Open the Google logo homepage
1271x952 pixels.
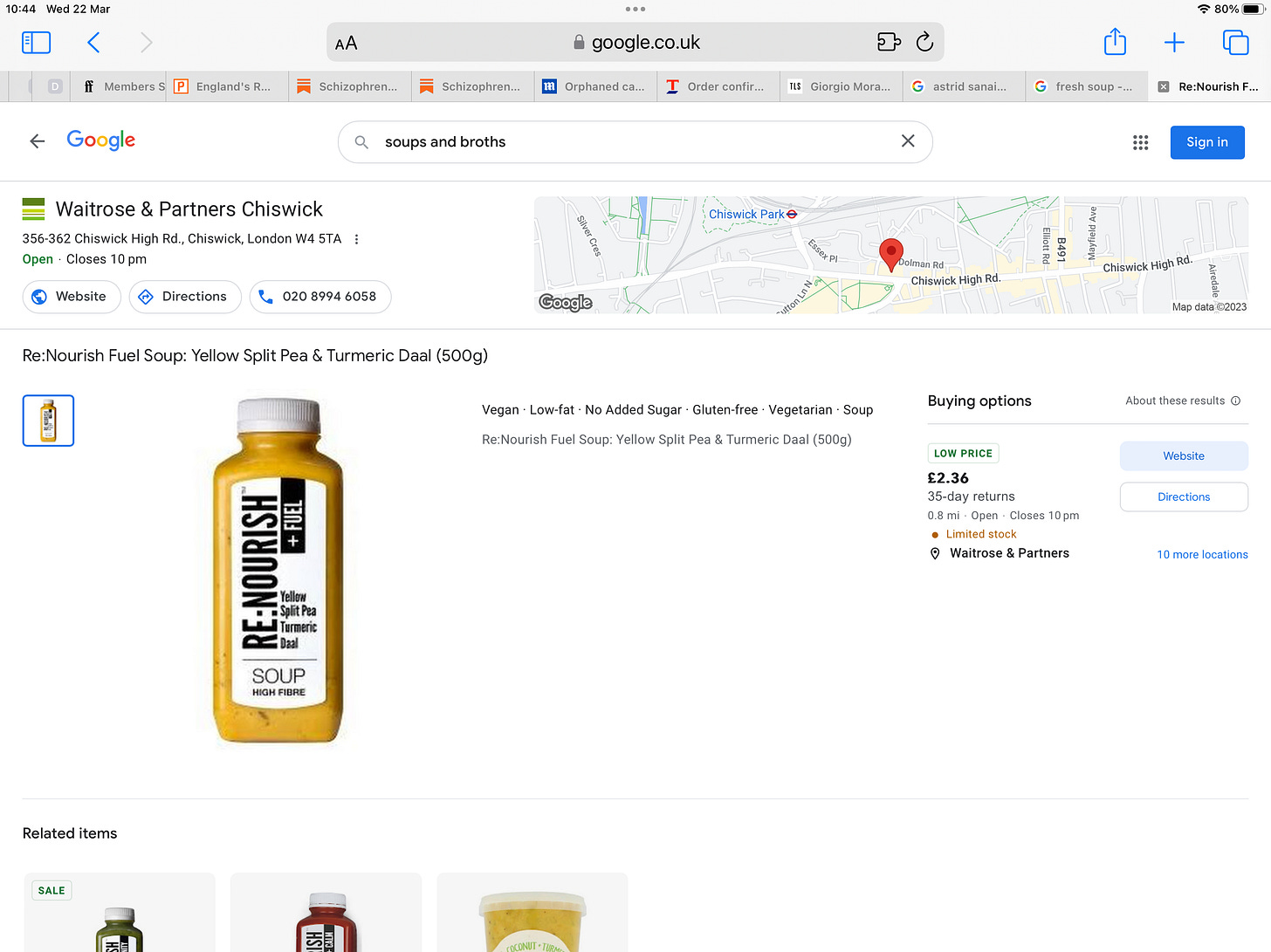pyautogui.click(x=101, y=140)
